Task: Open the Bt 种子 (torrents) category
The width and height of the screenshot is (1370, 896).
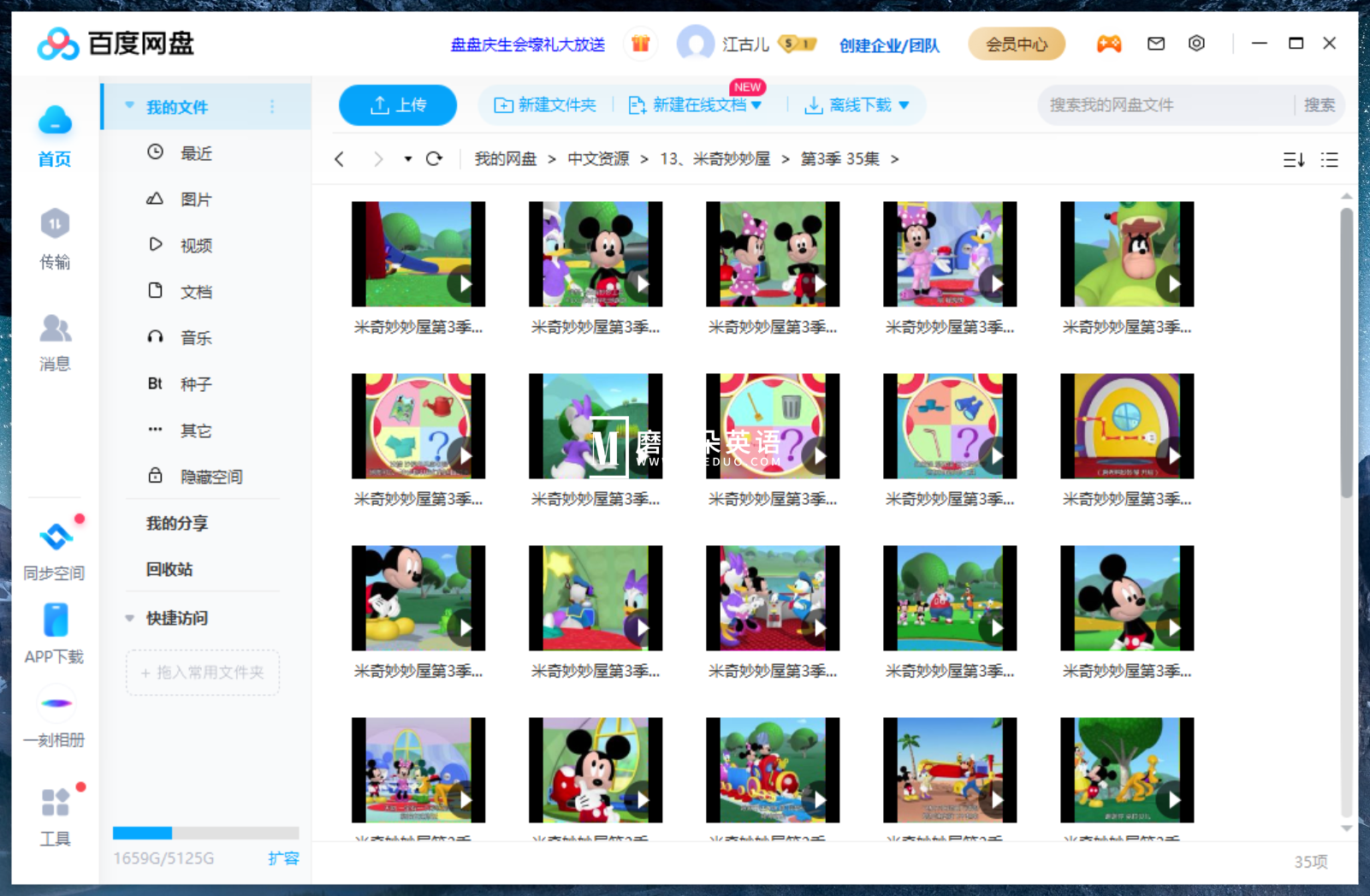Action: 195,383
